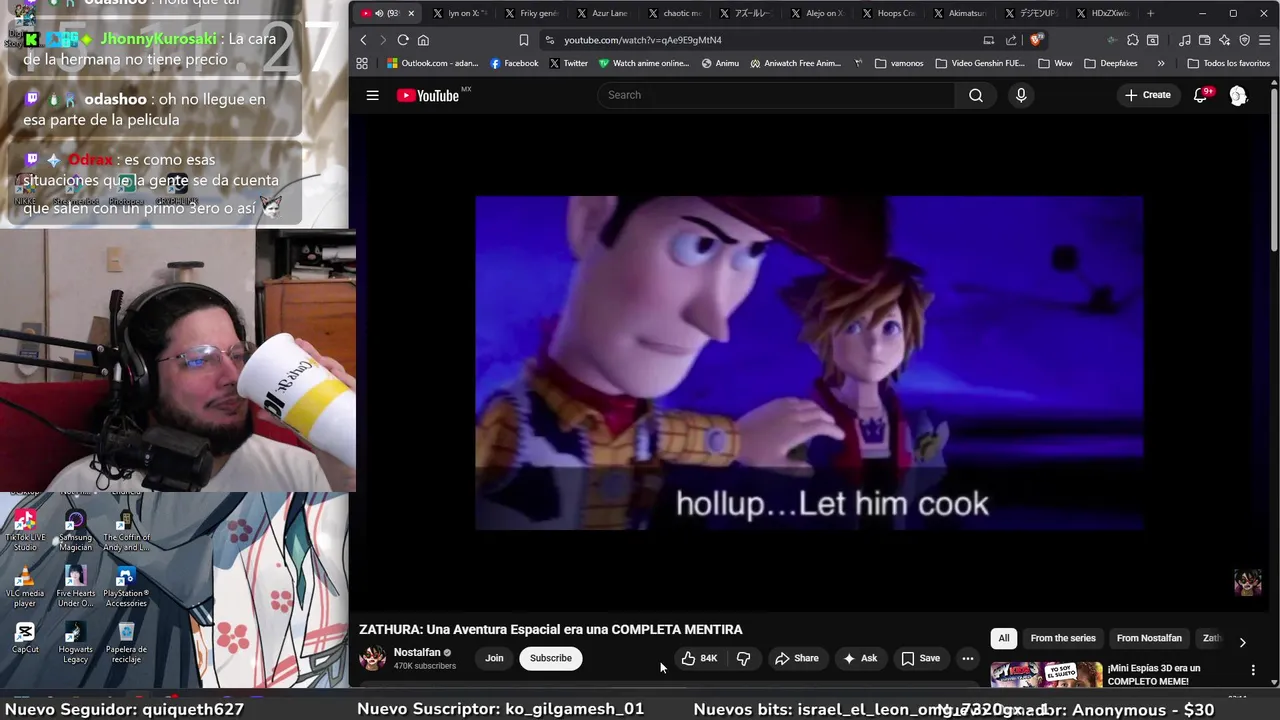The image size is (1280, 720).
Task: Open the Nostalfan channel name link
Action: point(417,652)
